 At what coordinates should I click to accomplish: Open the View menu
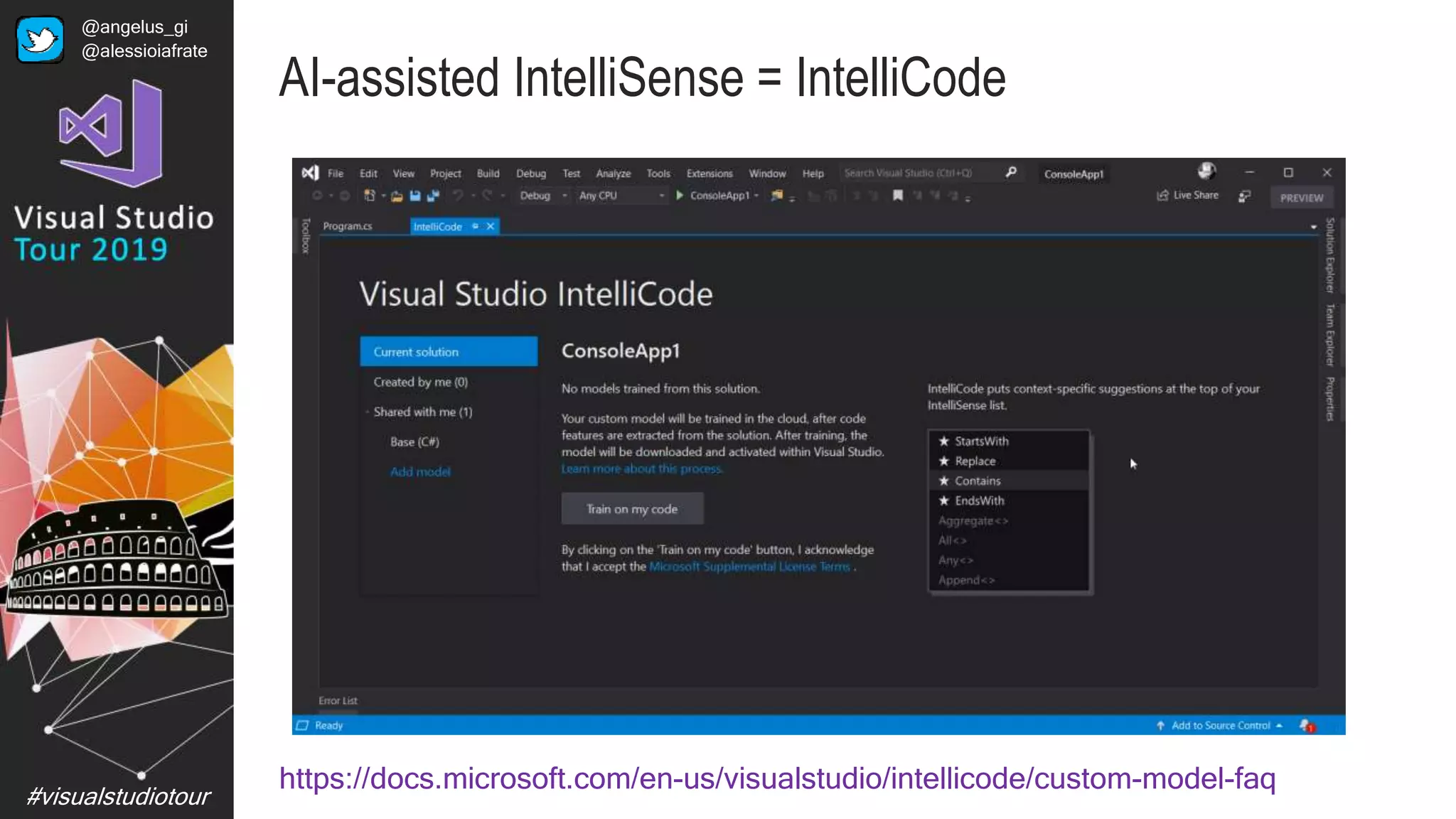pos(404,173)
